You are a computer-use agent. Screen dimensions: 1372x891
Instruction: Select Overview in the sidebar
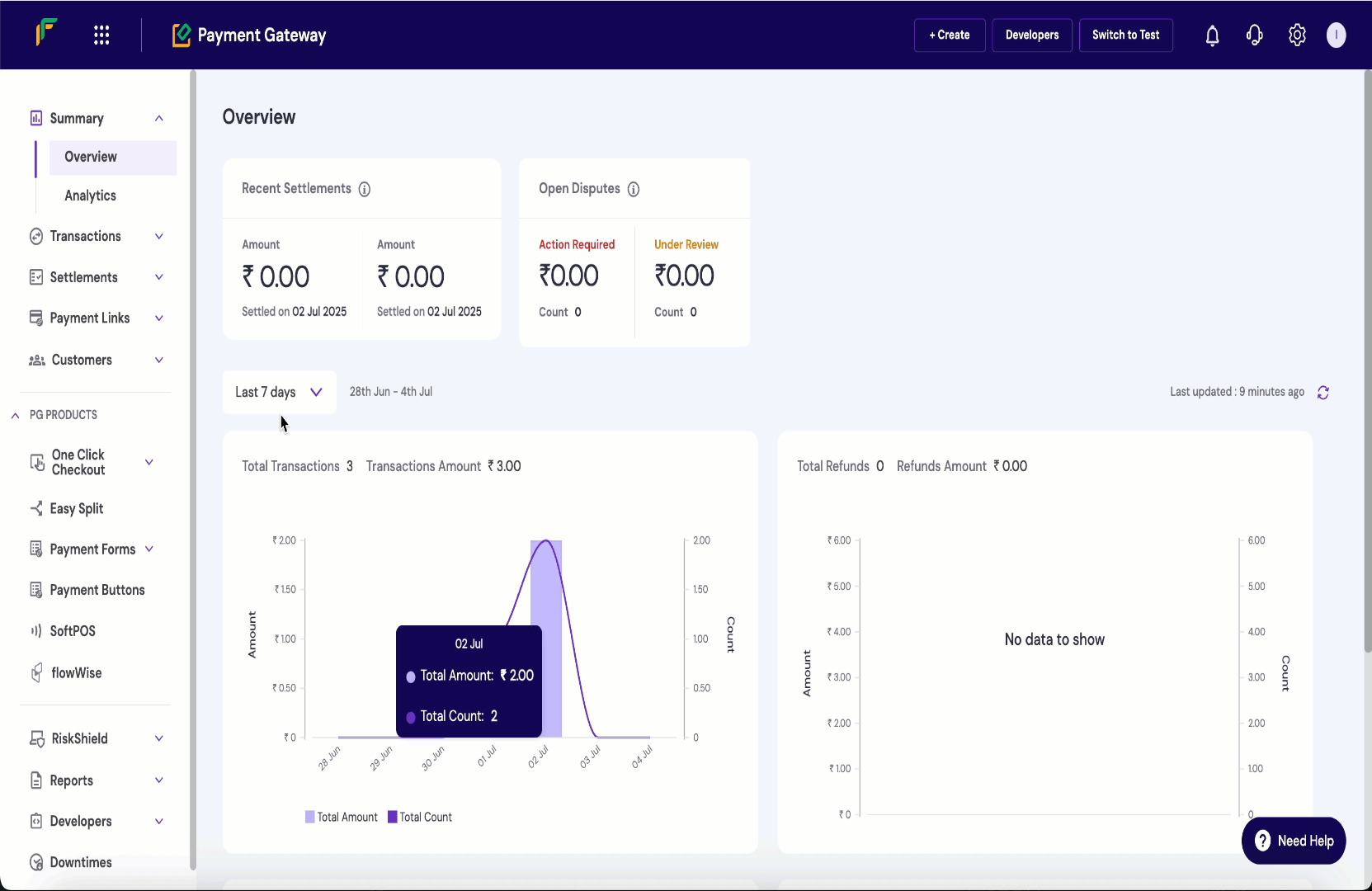tap(113, 157)
